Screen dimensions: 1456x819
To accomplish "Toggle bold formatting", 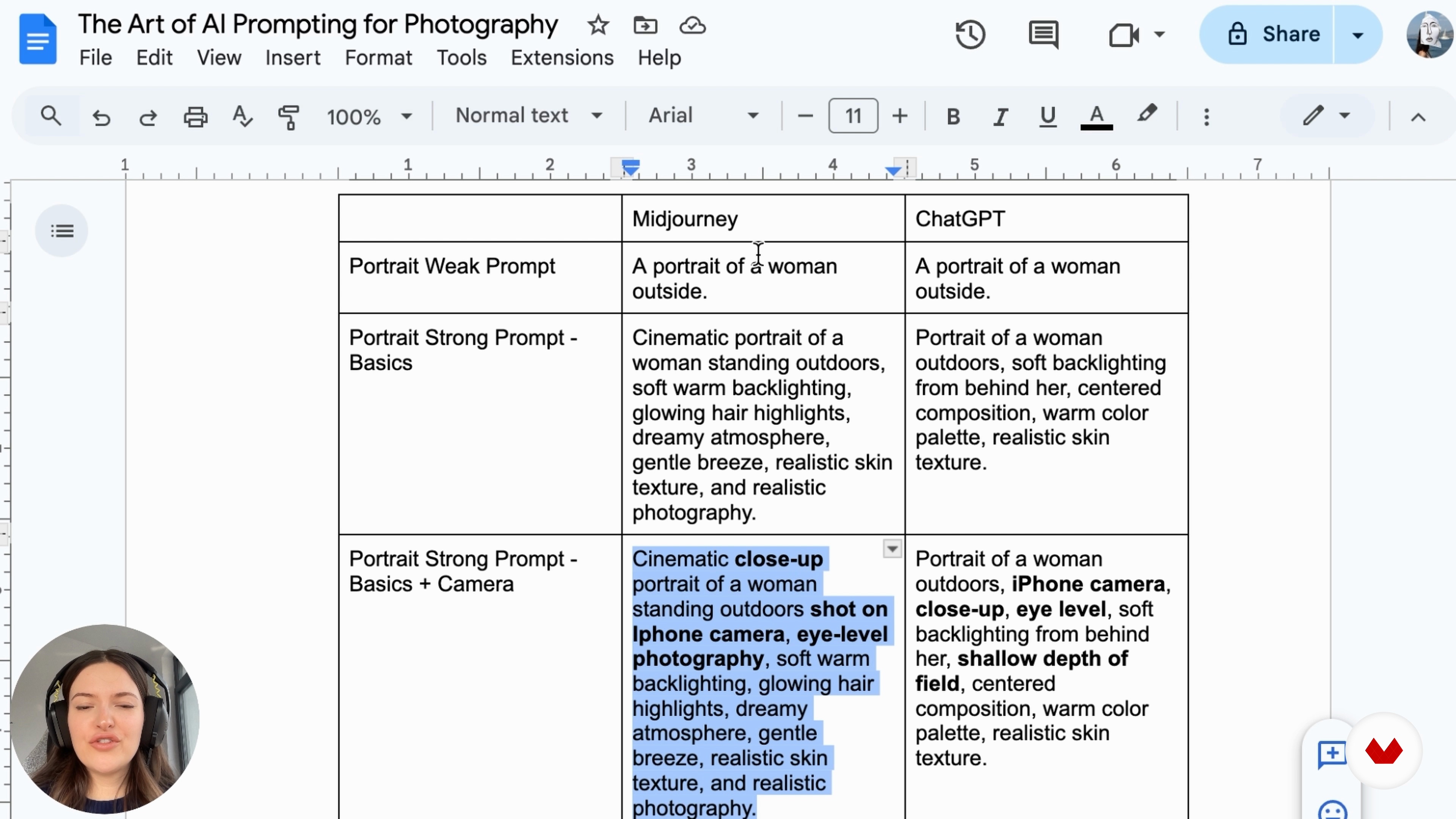I will (x=953, y=116).
